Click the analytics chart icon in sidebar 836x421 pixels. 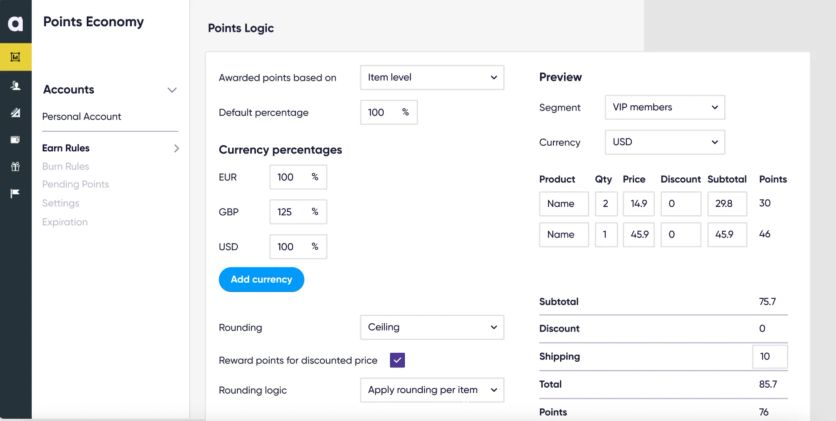pos(15,114)
